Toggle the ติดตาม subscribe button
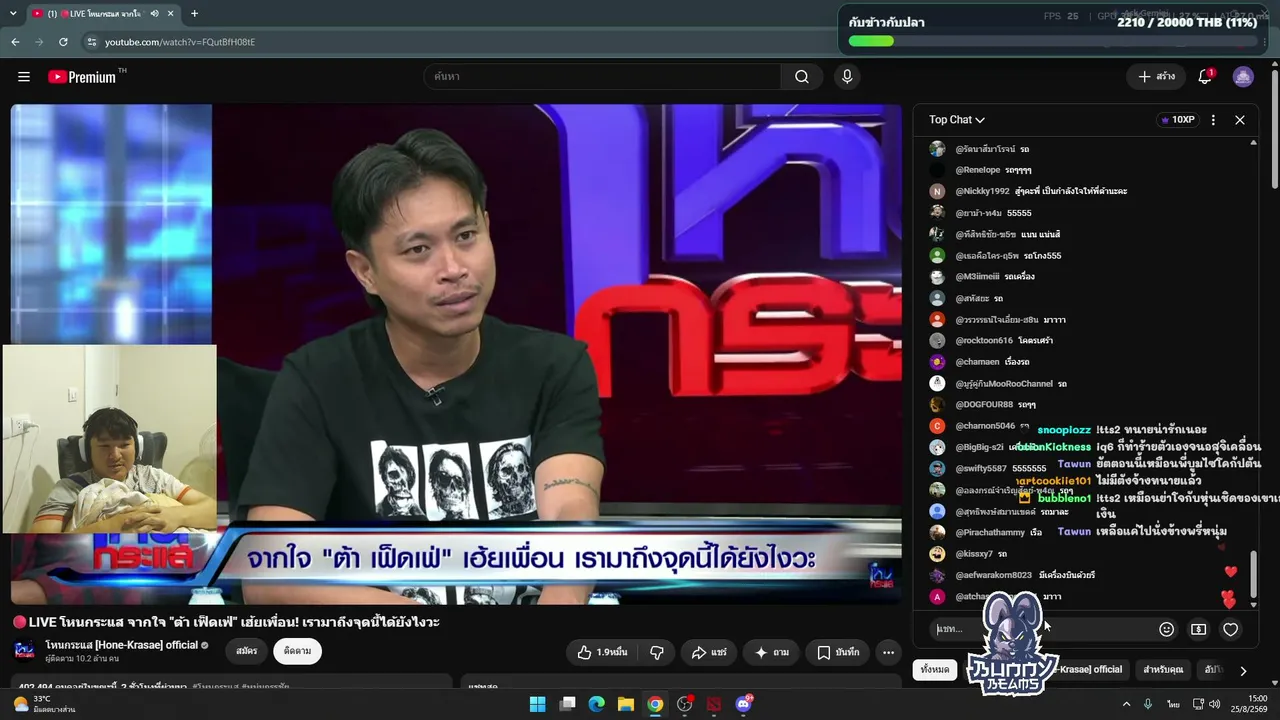 297,651
